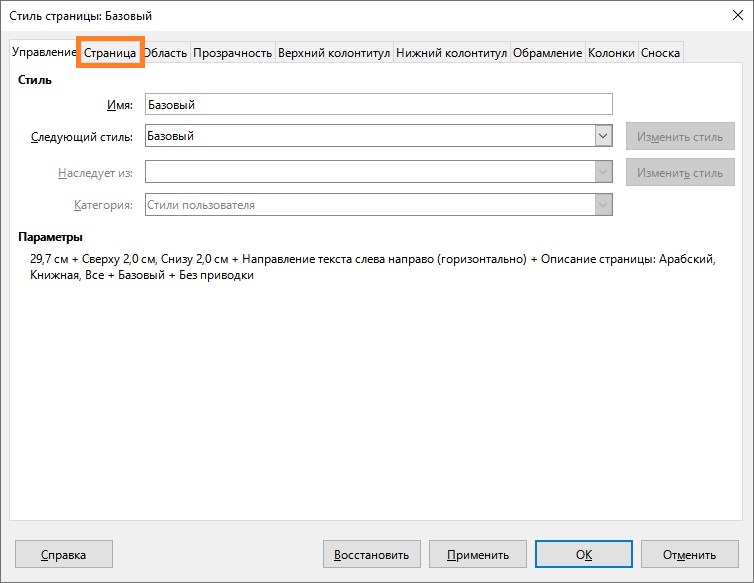Open the Колонки tab
Screen dimensions: 754x583
coord(611,53)
